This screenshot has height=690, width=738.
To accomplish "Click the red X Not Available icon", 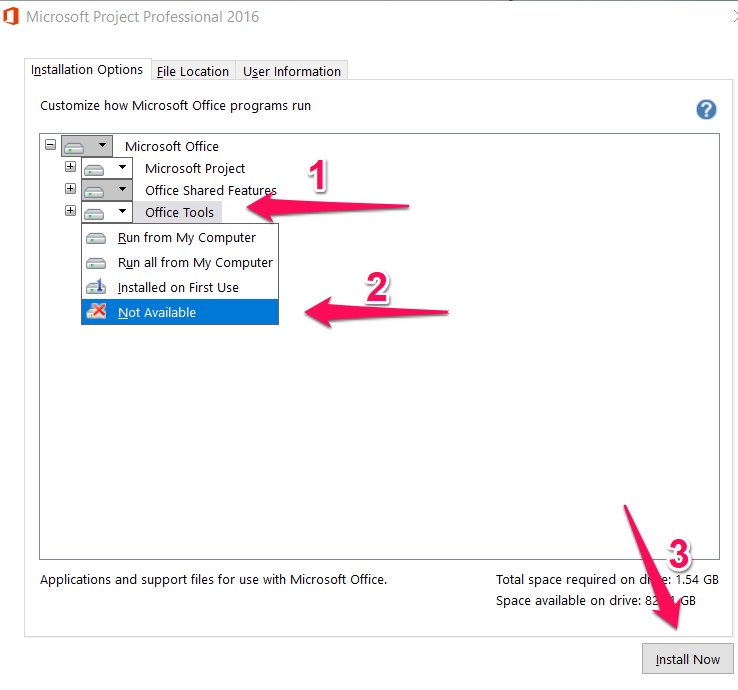I will (x=97, y=312).
